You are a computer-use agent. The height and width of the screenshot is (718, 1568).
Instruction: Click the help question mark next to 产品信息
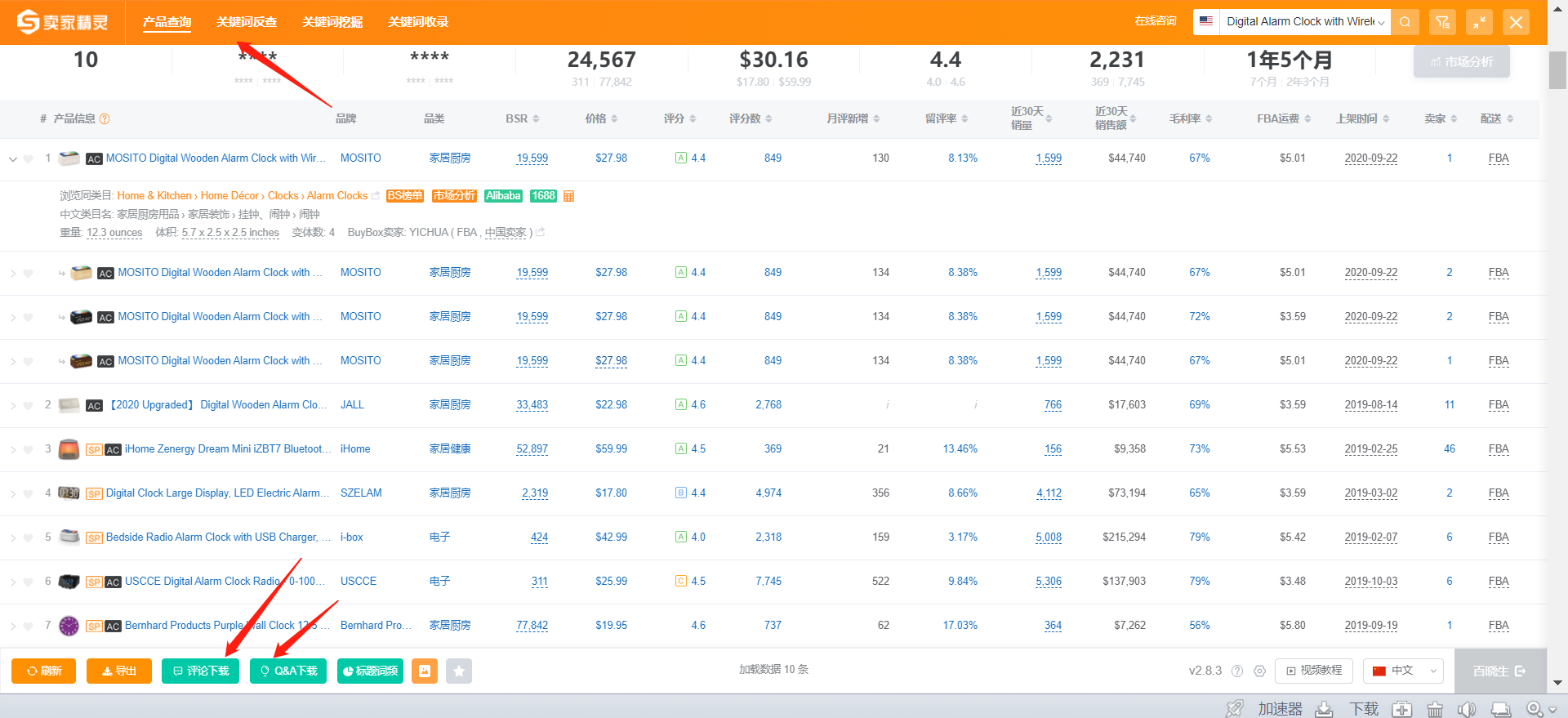click(105, 119)
